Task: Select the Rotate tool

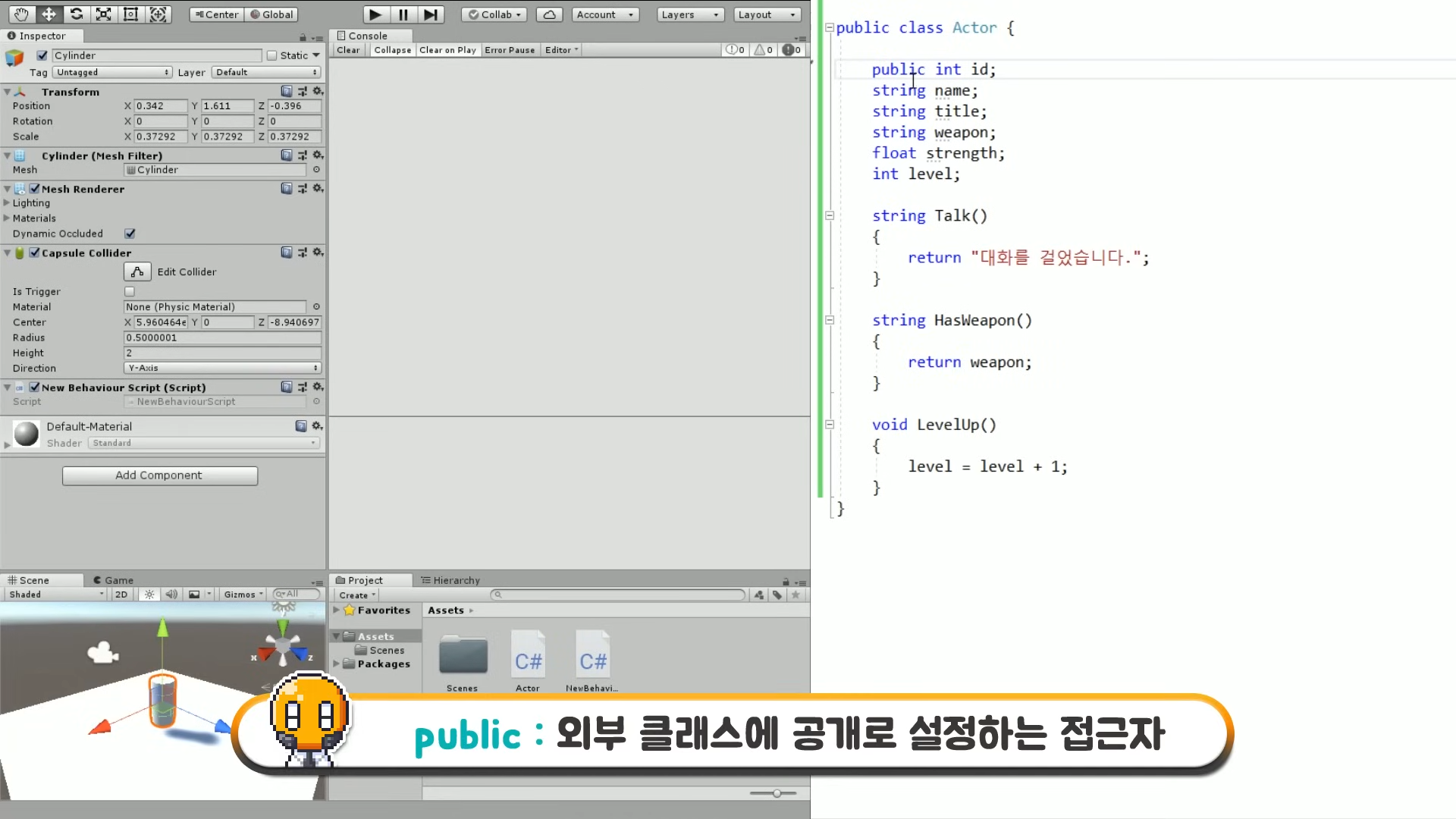Action: 76,14
